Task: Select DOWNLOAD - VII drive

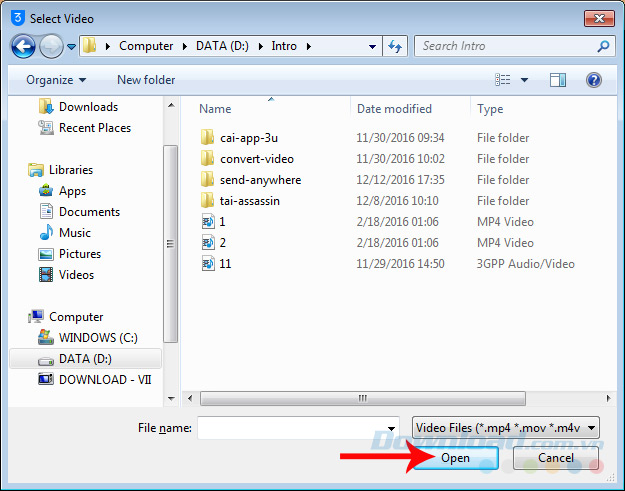Action: (x=105, y=380)
